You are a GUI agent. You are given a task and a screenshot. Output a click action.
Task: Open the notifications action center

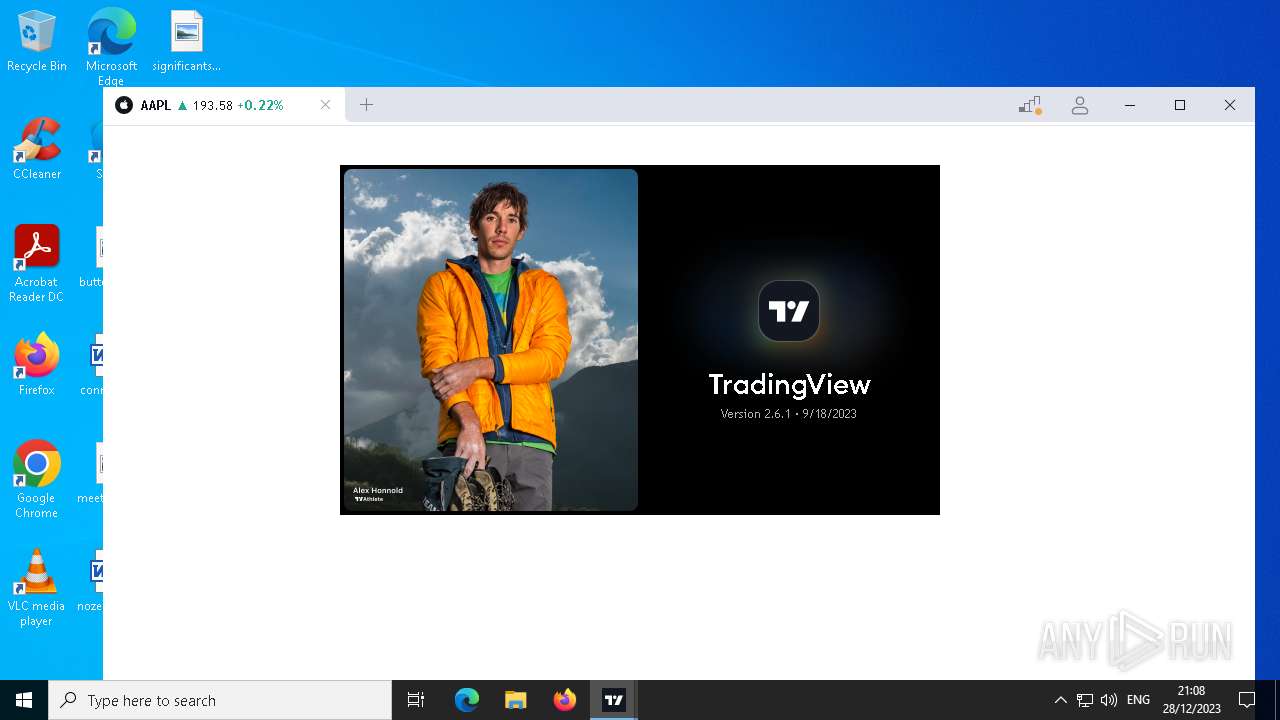(x=1247, y=700)
